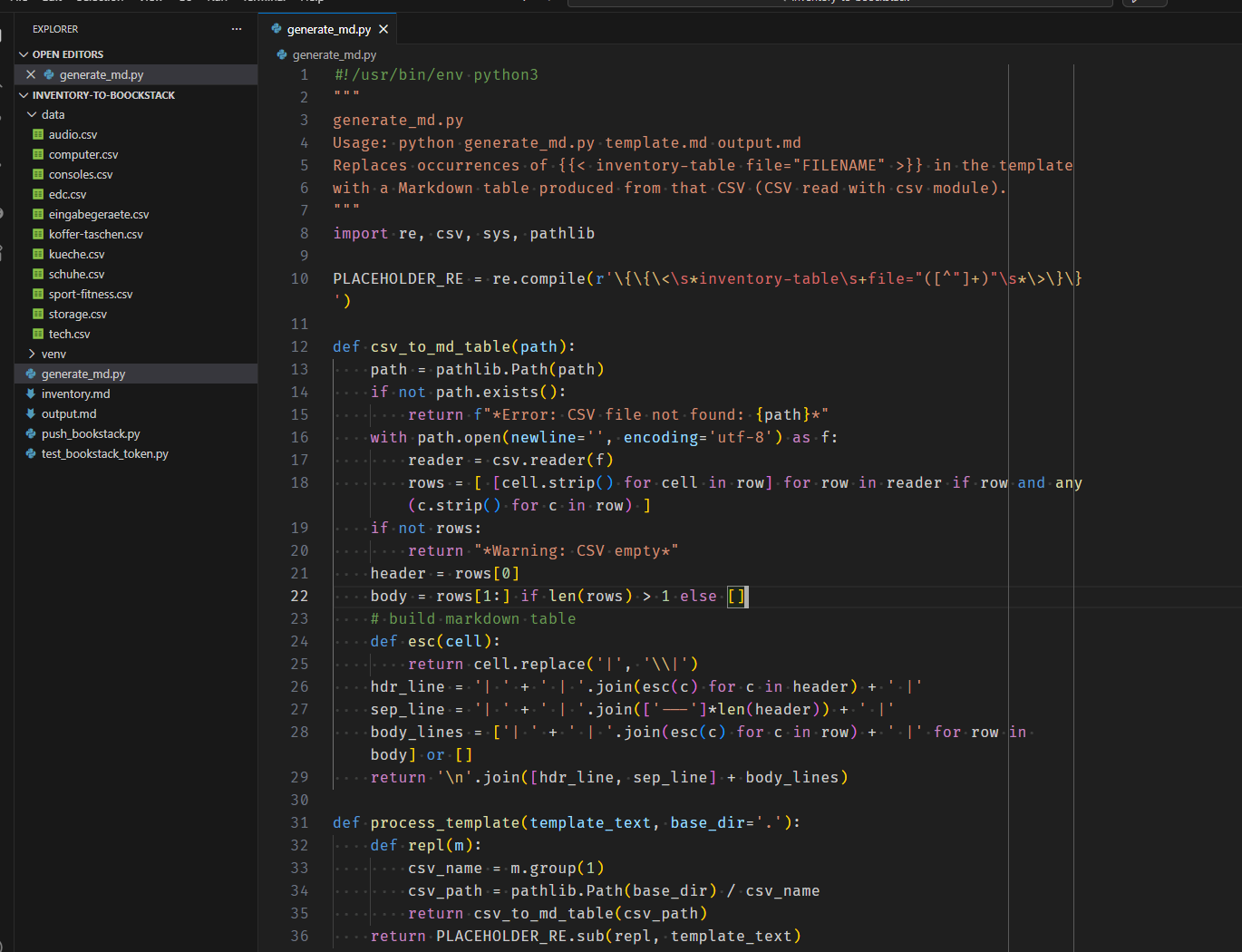Click the inventory.md markdown file icon
Viewport: 1242px width, 952px height.
(x=31, y=393)
